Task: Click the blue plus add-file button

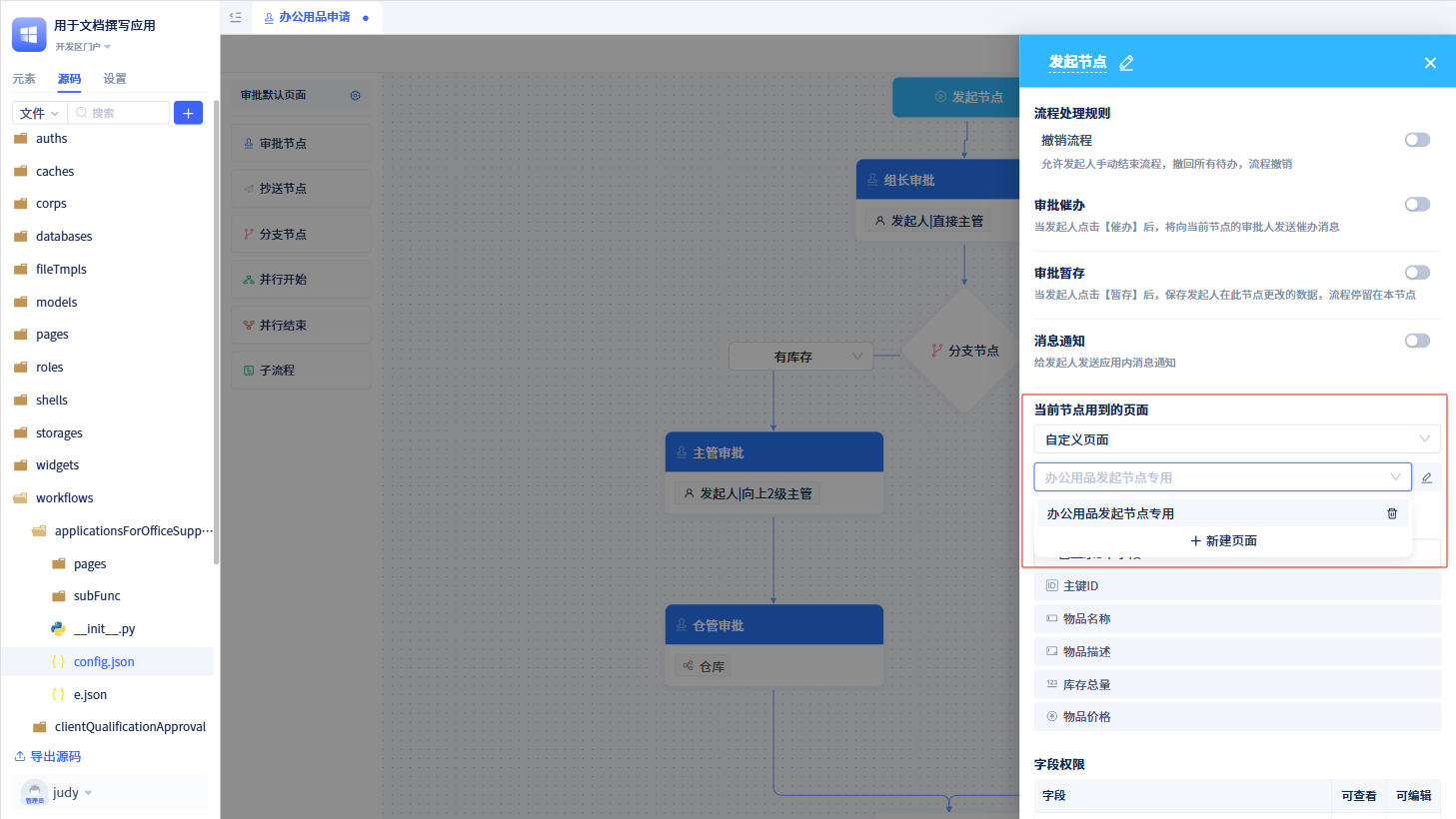Action: tap(188, 113)
